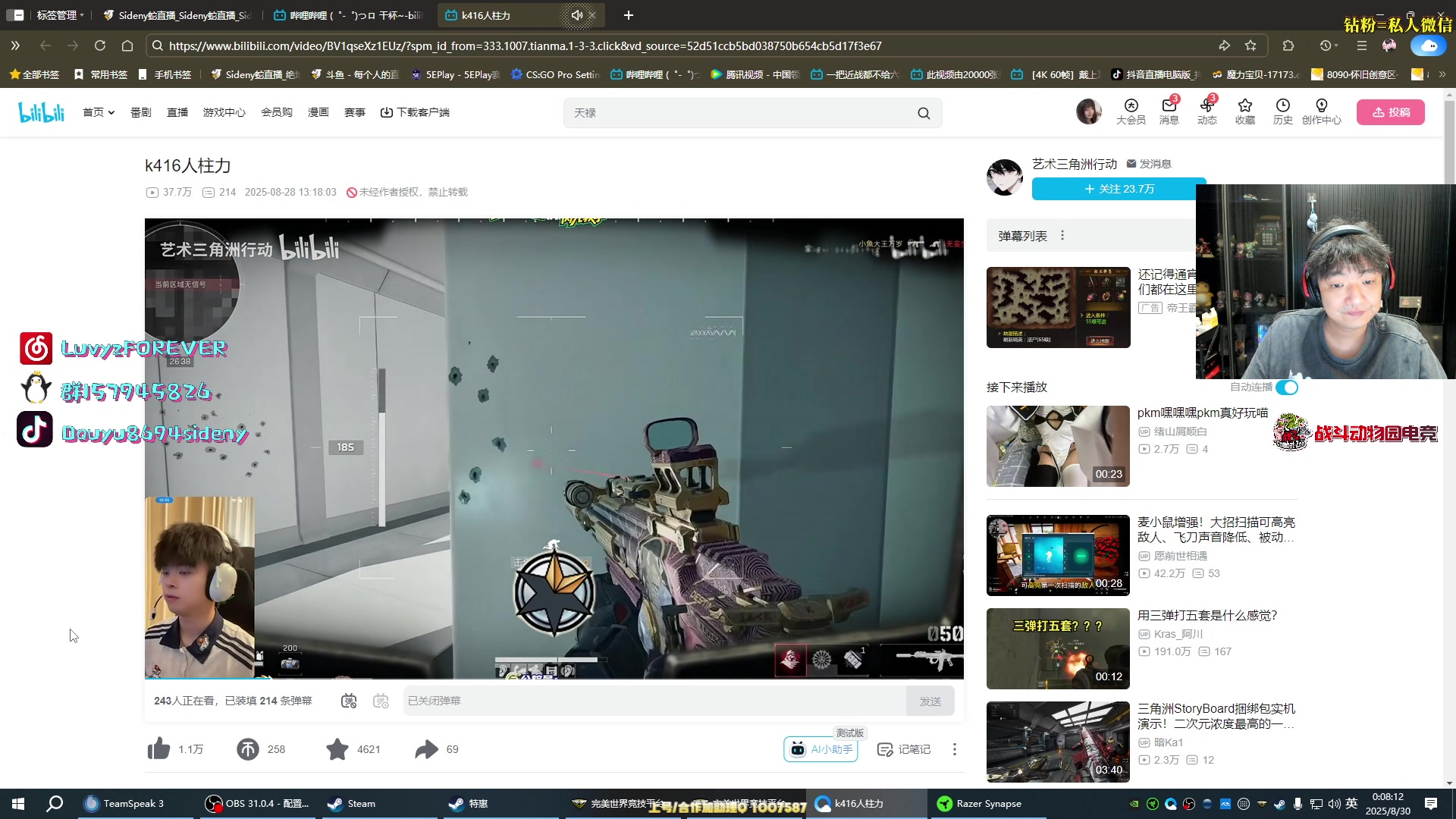The image size is (1456, 819).
Task: Switch to 哔哩哔哩 干杯 browser tab
Action: click(x=349, y=15)
